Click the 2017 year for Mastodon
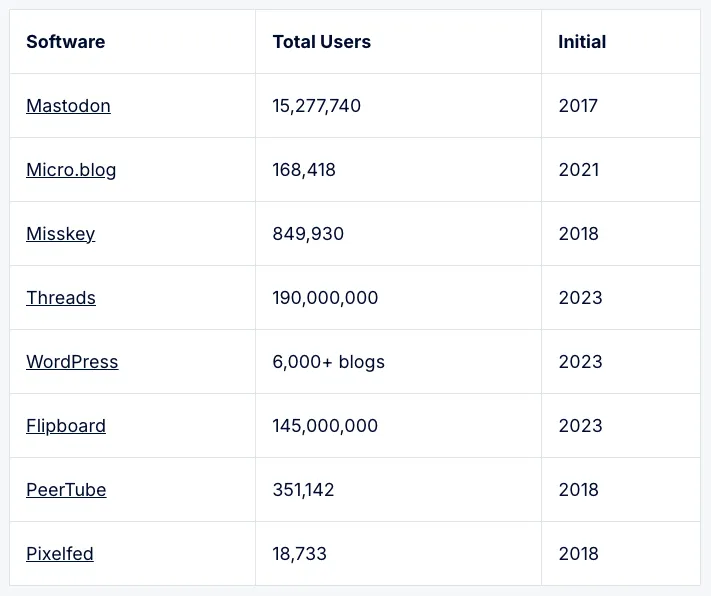This screenshot has height=596, width=711. pyautogui.click(x=578, y=106)
